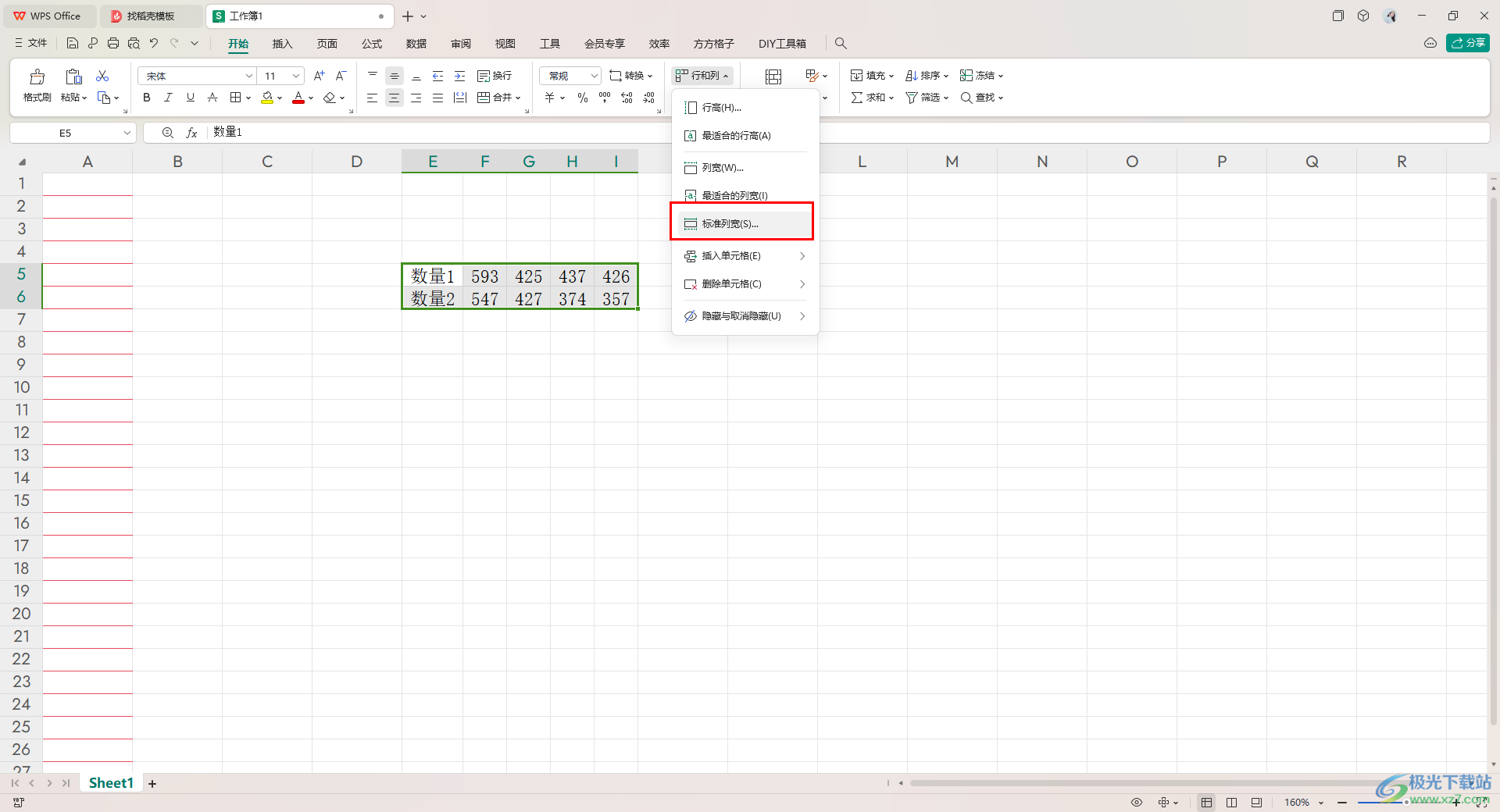Open the font size dropdown showing 11
This screenshot has height=812, width=1500.
pos(296,76)
